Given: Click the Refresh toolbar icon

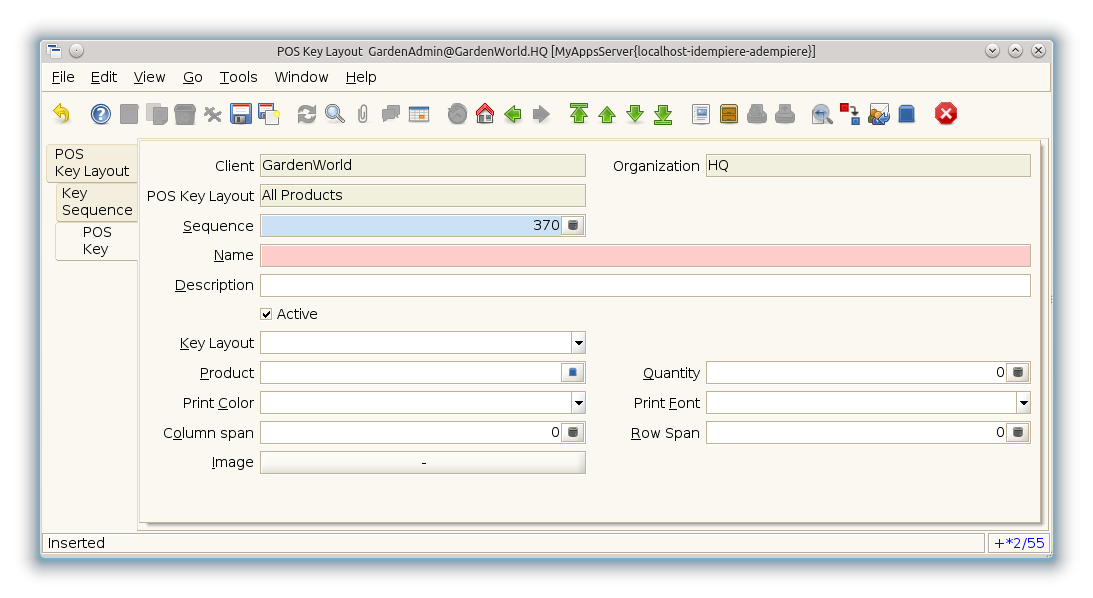Looking at the screenshot, I should click(x=307, y=114).
